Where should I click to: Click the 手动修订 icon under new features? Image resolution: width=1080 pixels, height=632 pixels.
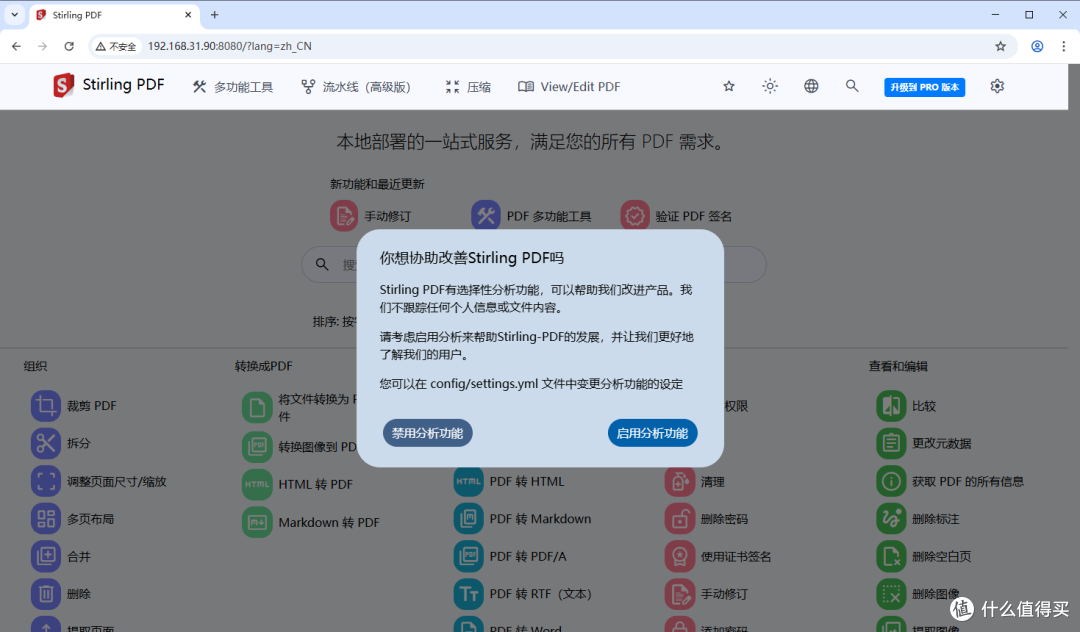click(344, 215)
